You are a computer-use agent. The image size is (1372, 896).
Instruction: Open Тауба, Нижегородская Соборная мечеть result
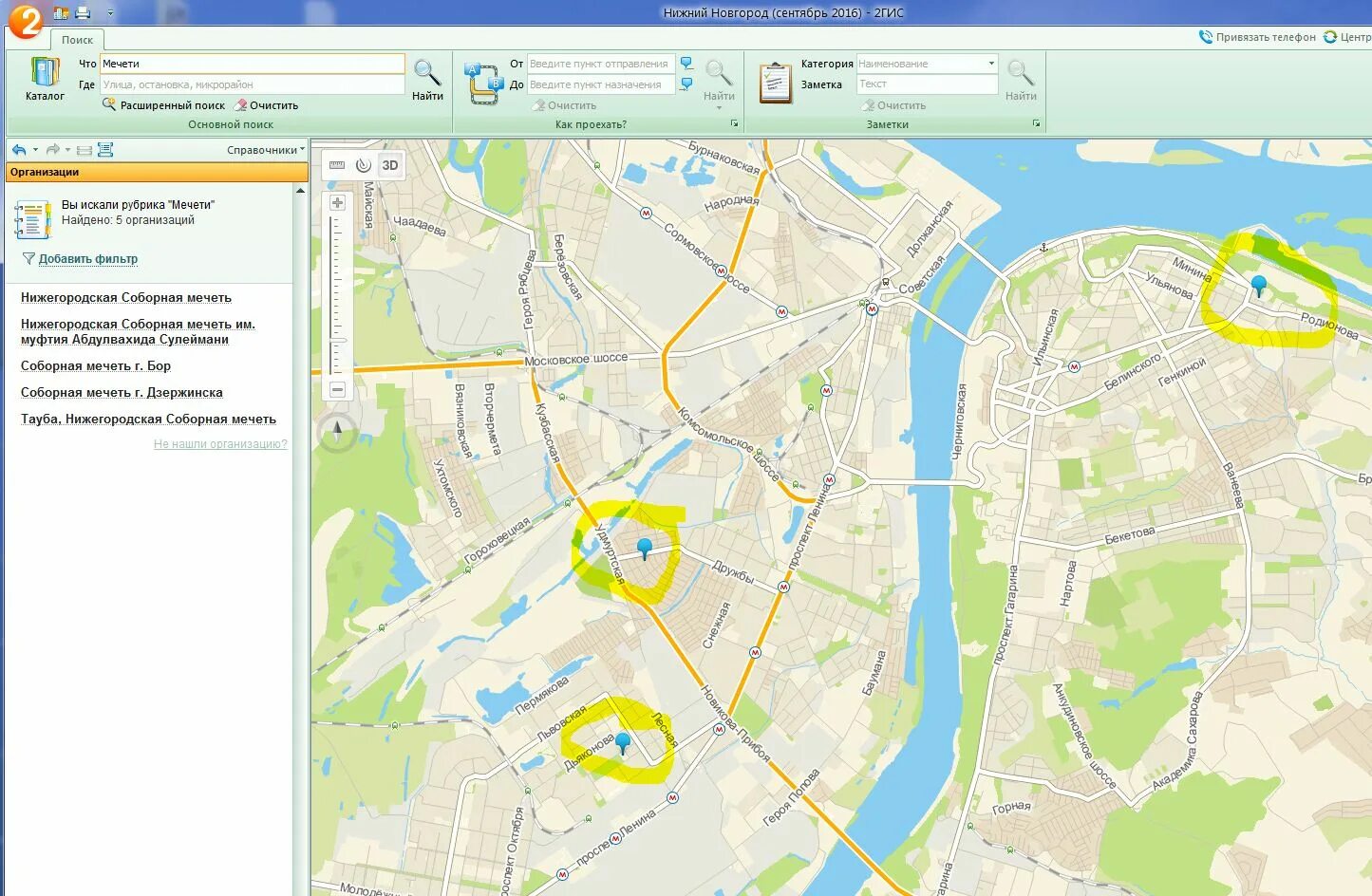pyautogui.click(x=148, y=419)
